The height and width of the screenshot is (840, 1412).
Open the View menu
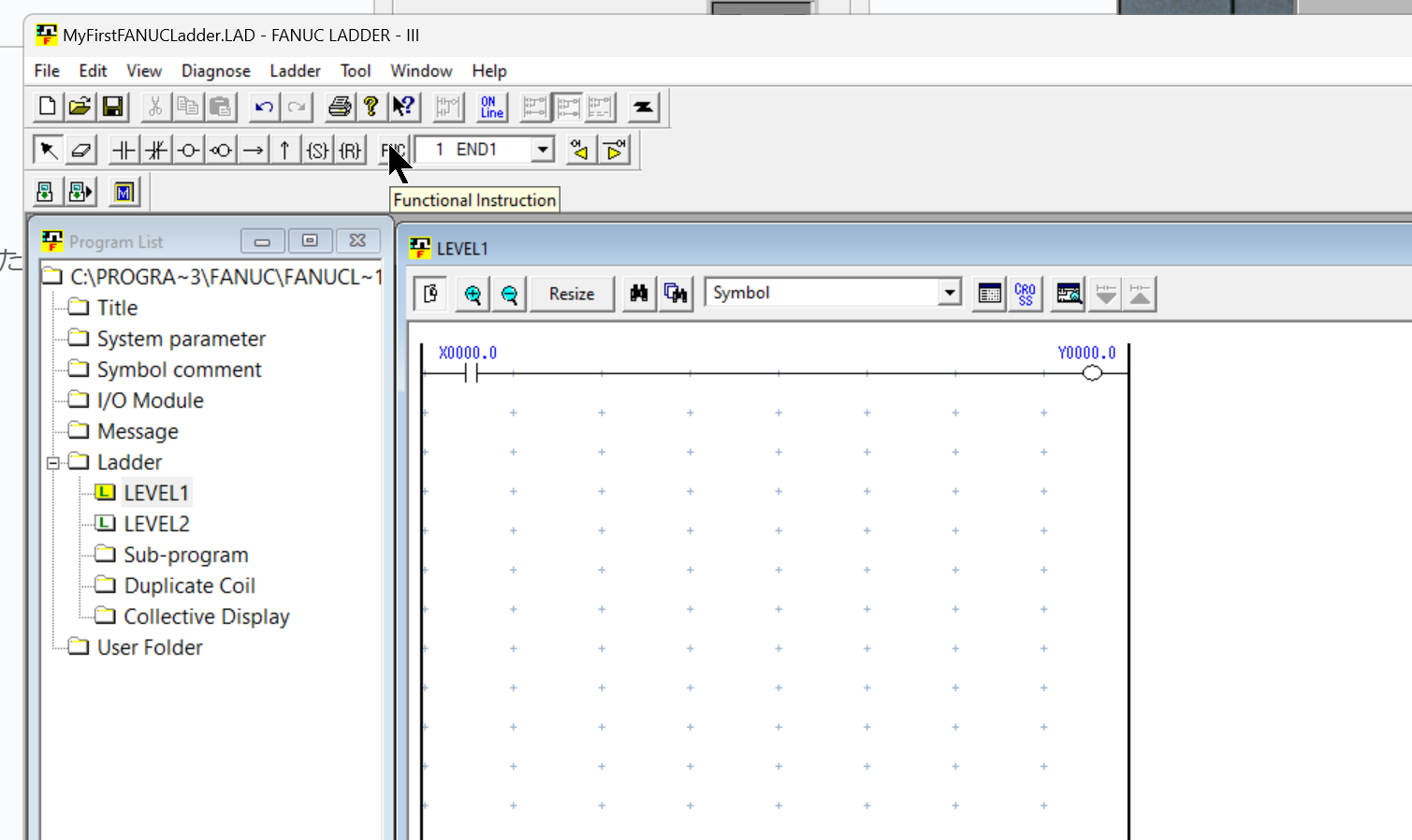point(144,71)
